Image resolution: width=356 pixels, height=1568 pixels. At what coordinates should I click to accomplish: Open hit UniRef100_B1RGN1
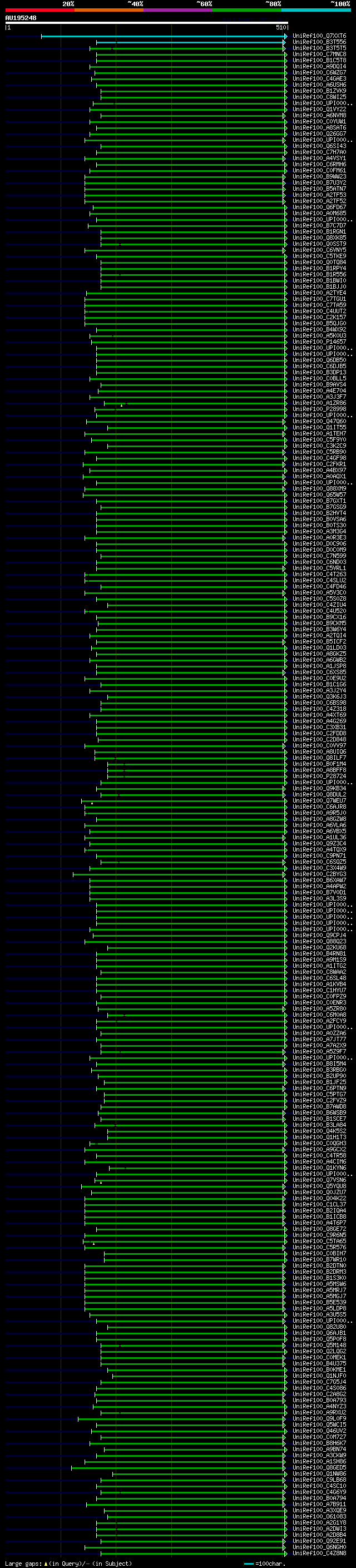pos(319,231)
